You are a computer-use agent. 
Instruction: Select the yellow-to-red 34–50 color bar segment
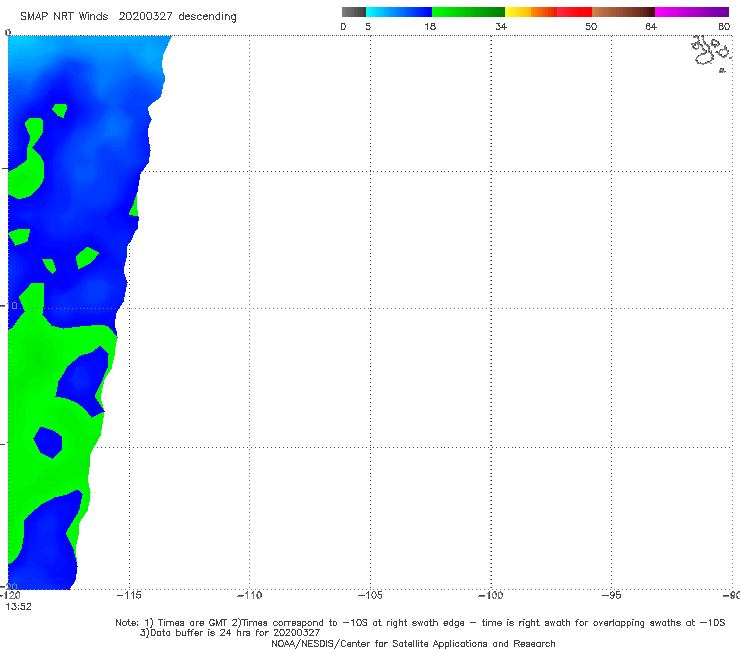(x=548, y=12)
